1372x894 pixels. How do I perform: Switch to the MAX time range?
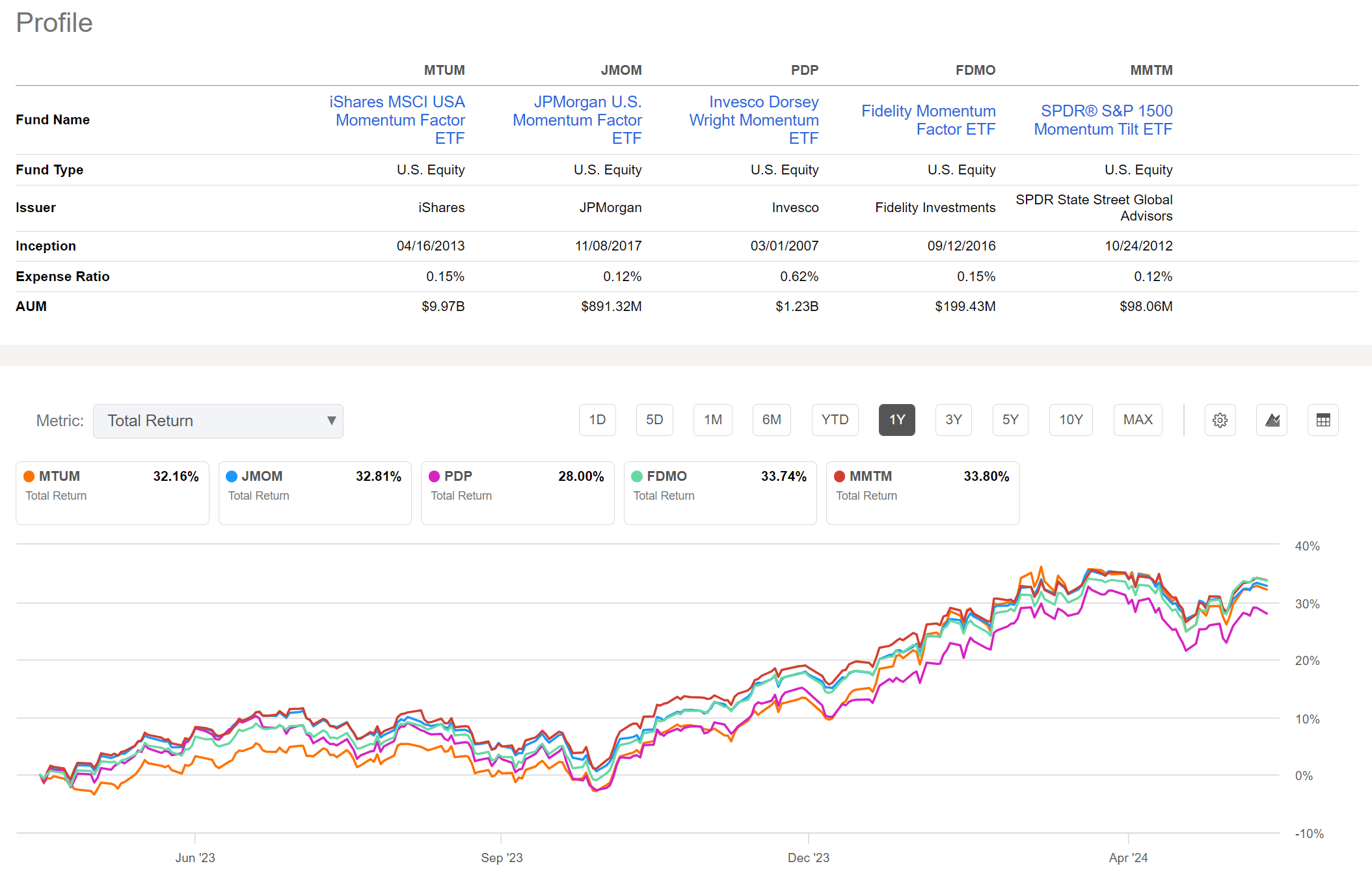(1137, 420)
